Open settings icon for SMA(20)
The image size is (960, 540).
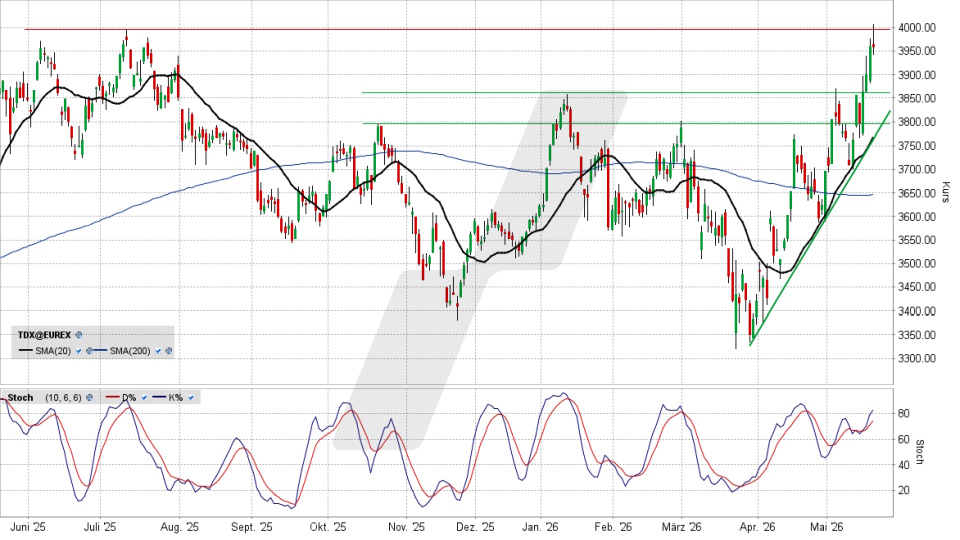coord(89,351)
